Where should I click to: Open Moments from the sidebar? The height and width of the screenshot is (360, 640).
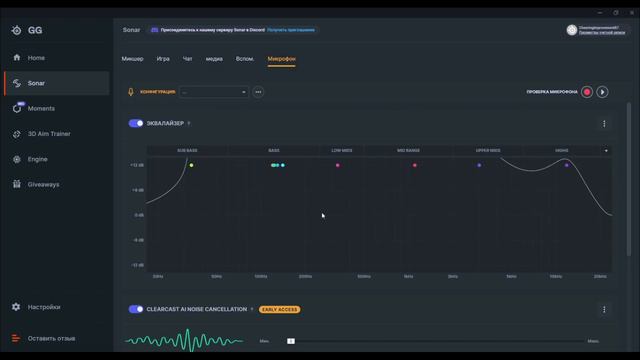pos(41,109)
